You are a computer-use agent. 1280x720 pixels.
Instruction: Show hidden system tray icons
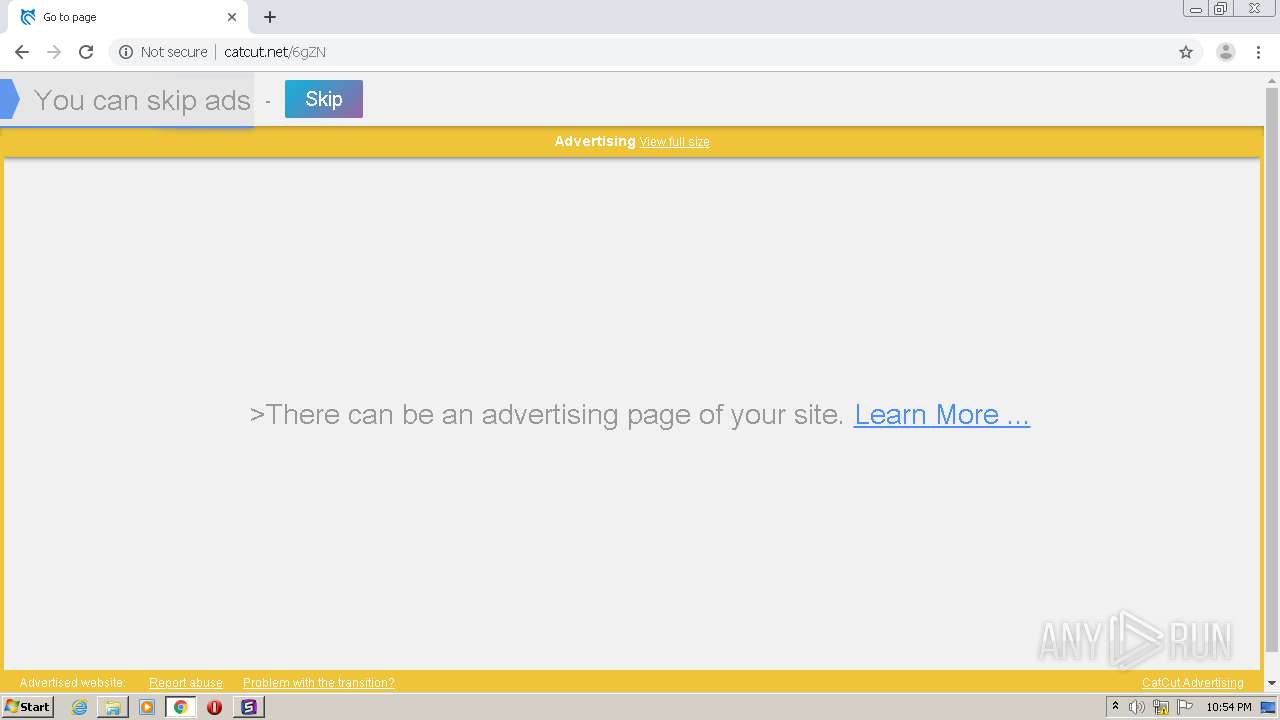click(1115, 707)
